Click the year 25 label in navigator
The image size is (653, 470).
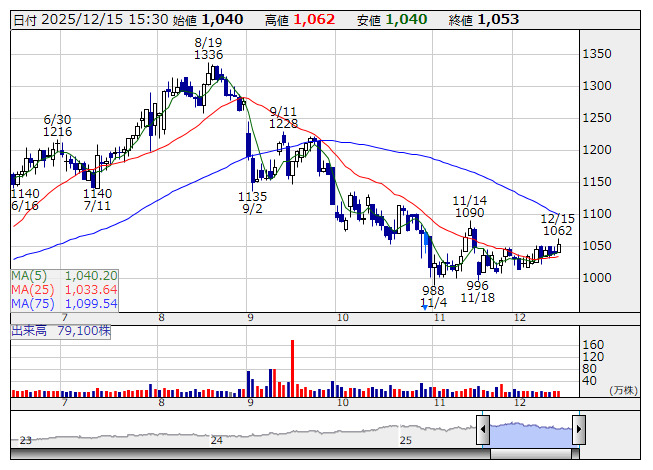coord(406,440)
